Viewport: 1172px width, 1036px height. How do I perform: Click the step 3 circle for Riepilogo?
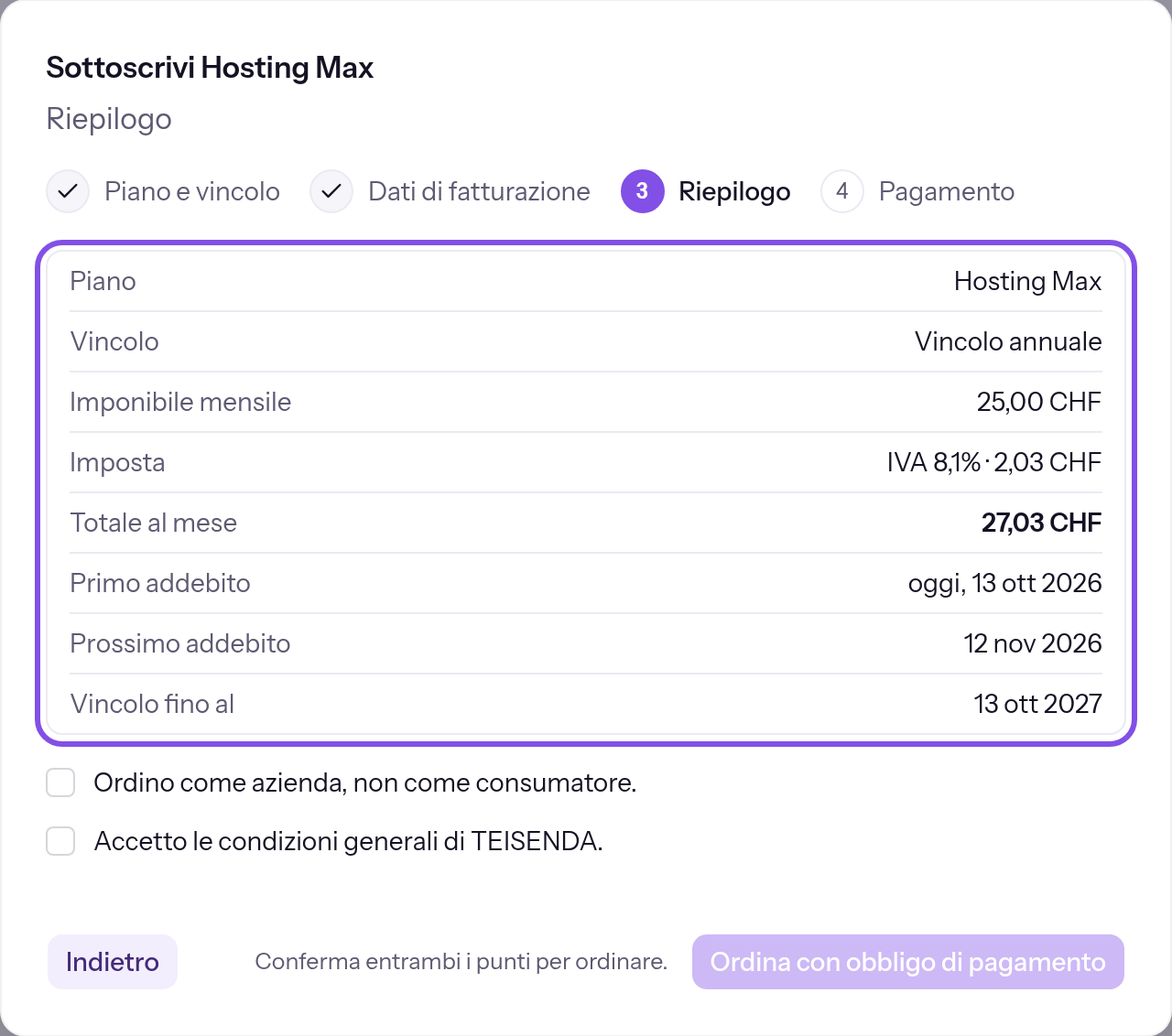pyautogui.click(x=642, y=191)
